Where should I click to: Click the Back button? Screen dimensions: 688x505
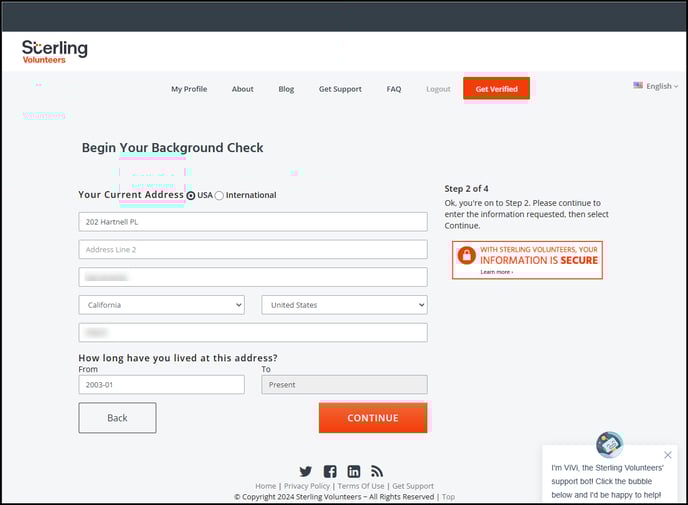(x=117, y=418)
